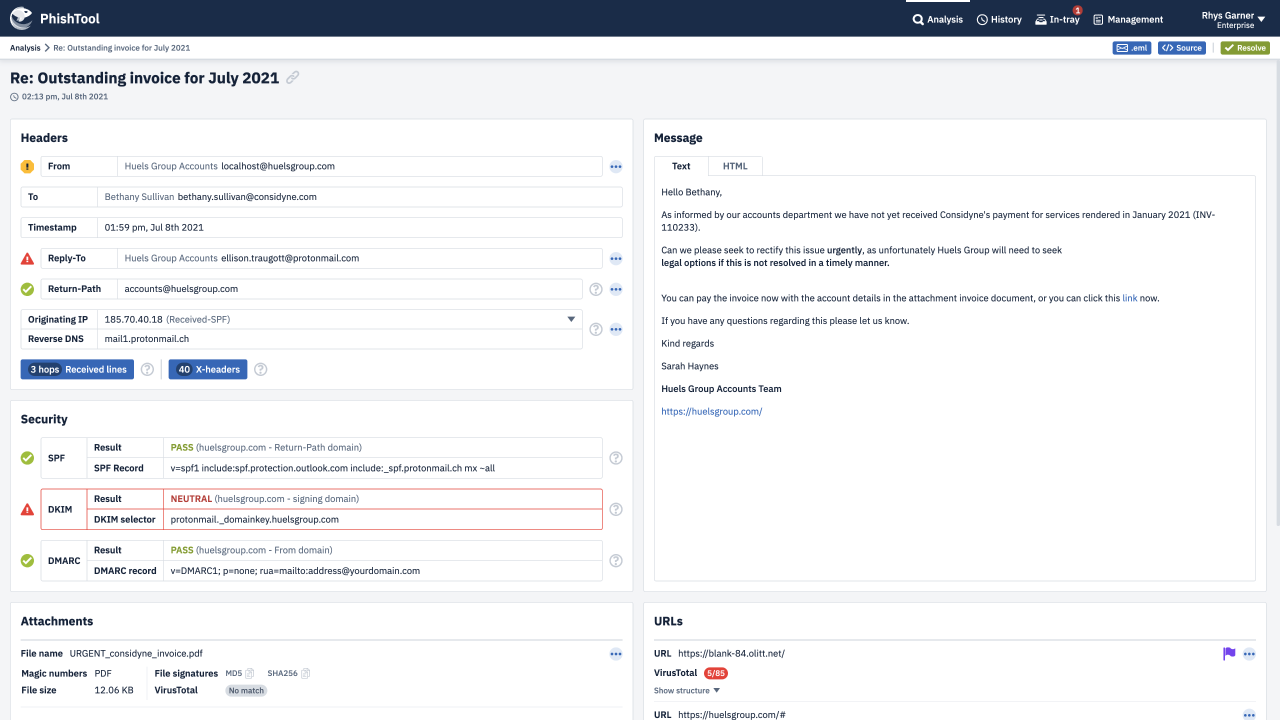The image size is (1280, 720).
Task: Open help for the SPF result
Action: click(x=616, y=458)
